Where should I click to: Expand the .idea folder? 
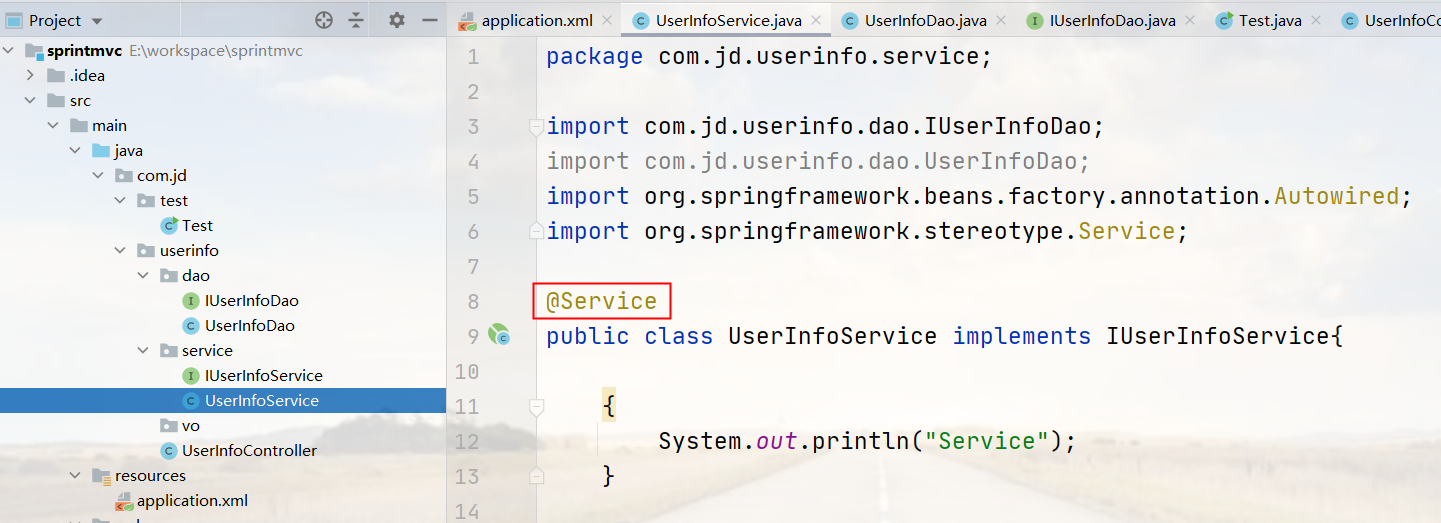coord(31,76)
